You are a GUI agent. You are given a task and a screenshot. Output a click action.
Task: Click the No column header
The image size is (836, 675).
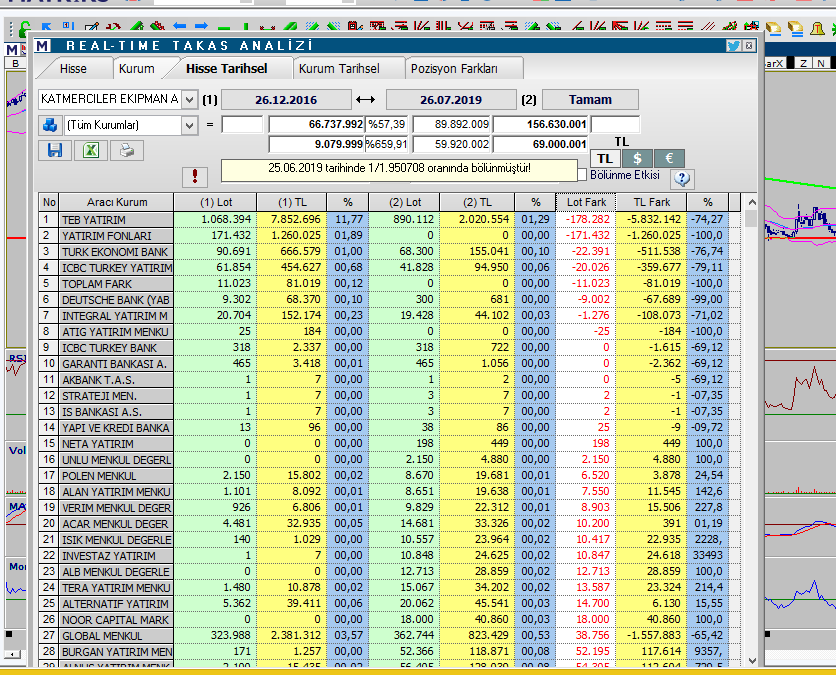point(49,203)
